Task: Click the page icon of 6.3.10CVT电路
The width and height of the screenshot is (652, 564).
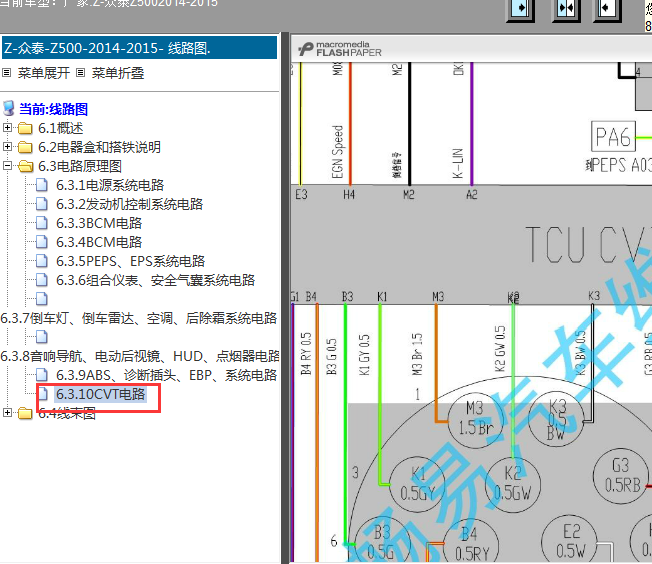Action: [x=43, y=394]
